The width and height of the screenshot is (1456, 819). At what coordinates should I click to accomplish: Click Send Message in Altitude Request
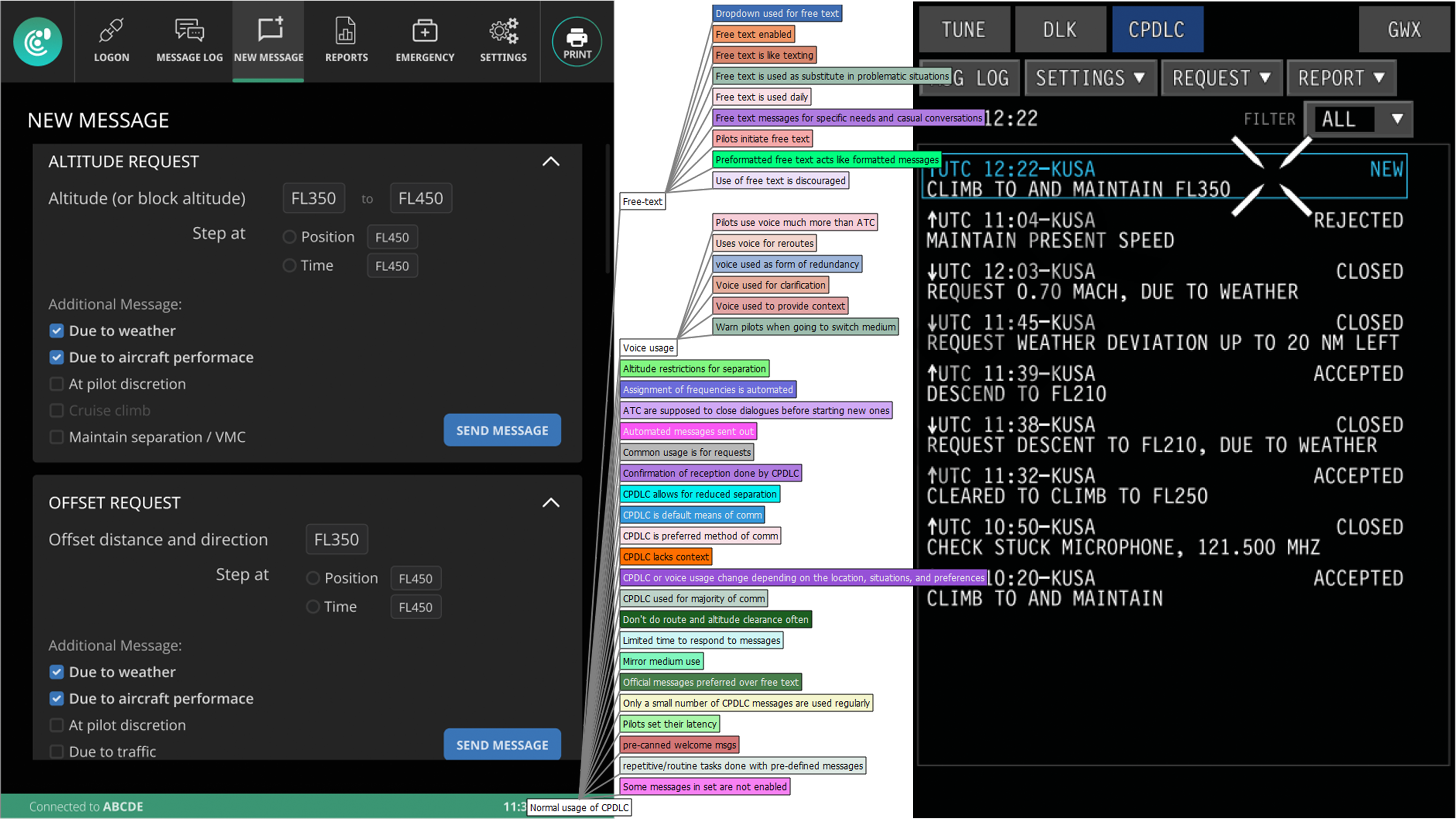click(502, 430)
